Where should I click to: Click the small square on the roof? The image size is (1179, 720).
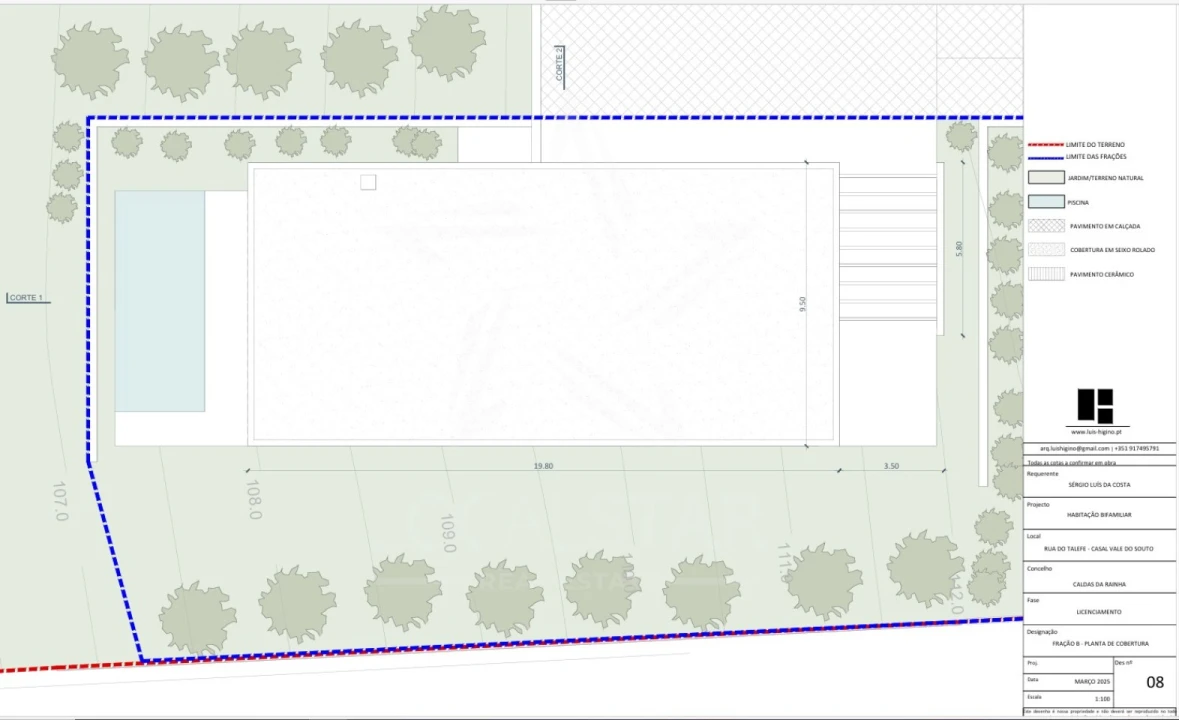[x=368, y=182]
